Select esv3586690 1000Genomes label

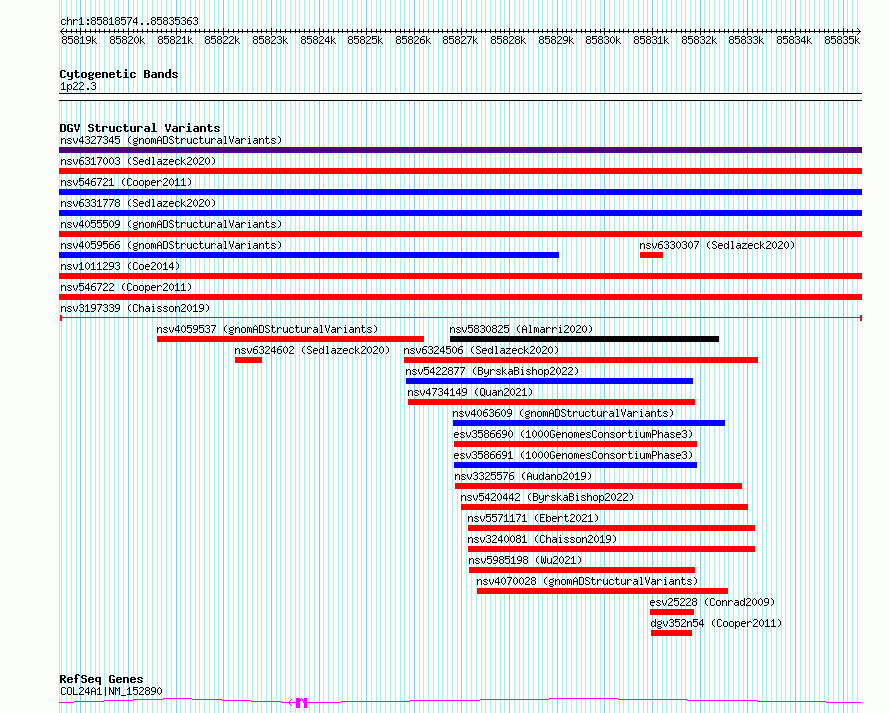tap(573, 434)
